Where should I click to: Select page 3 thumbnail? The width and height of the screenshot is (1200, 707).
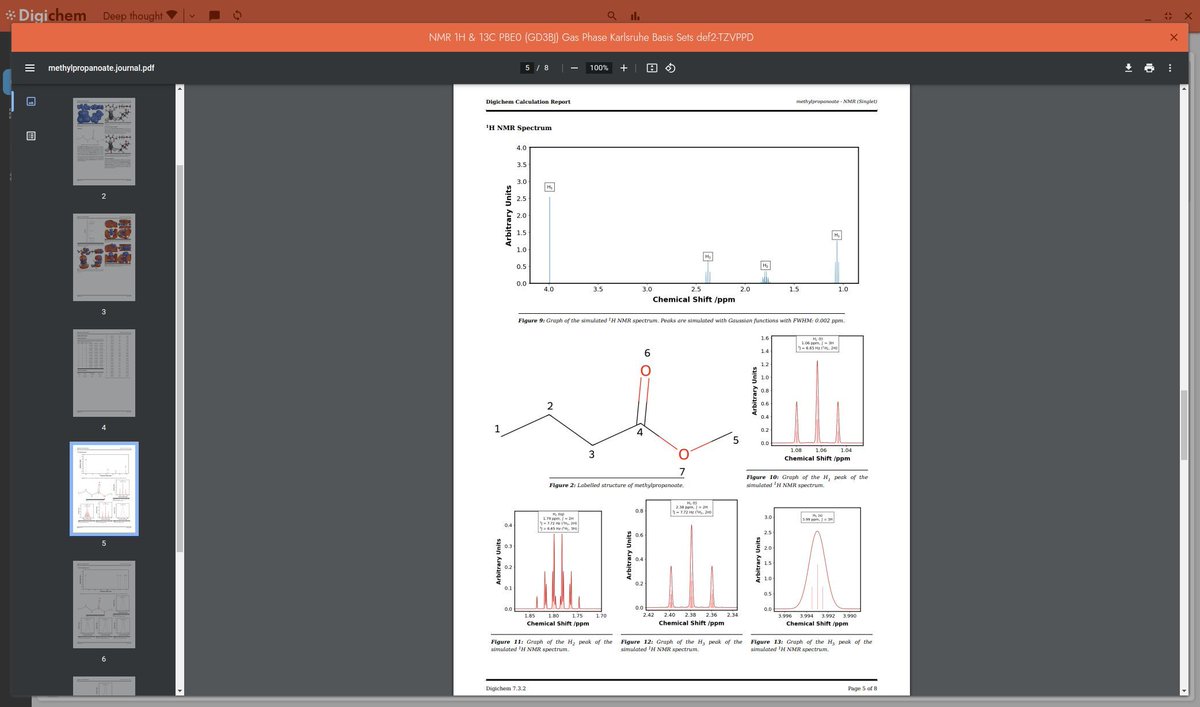point(104,257)
